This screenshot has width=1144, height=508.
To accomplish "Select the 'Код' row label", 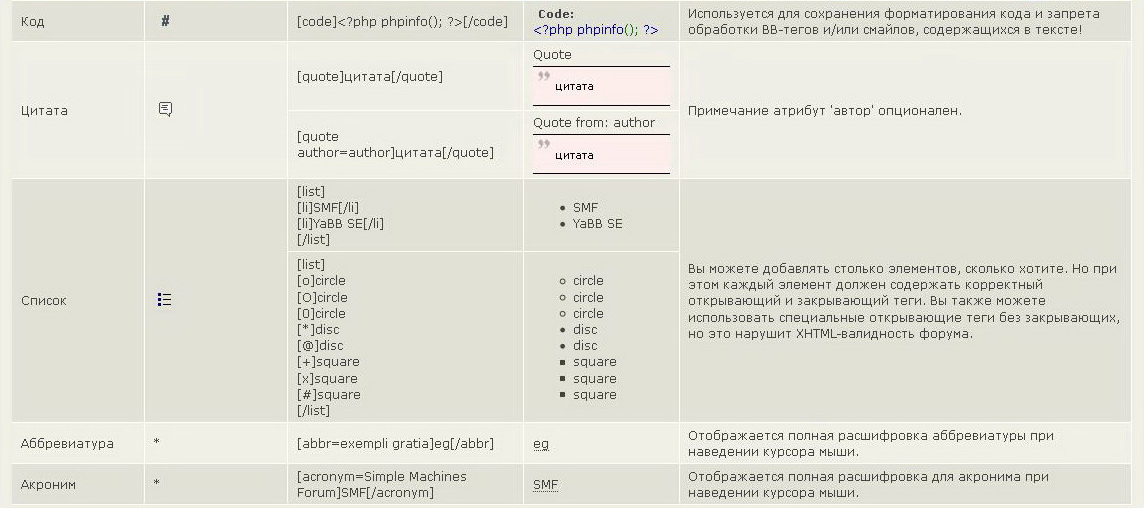I will [x=32, y=21].
